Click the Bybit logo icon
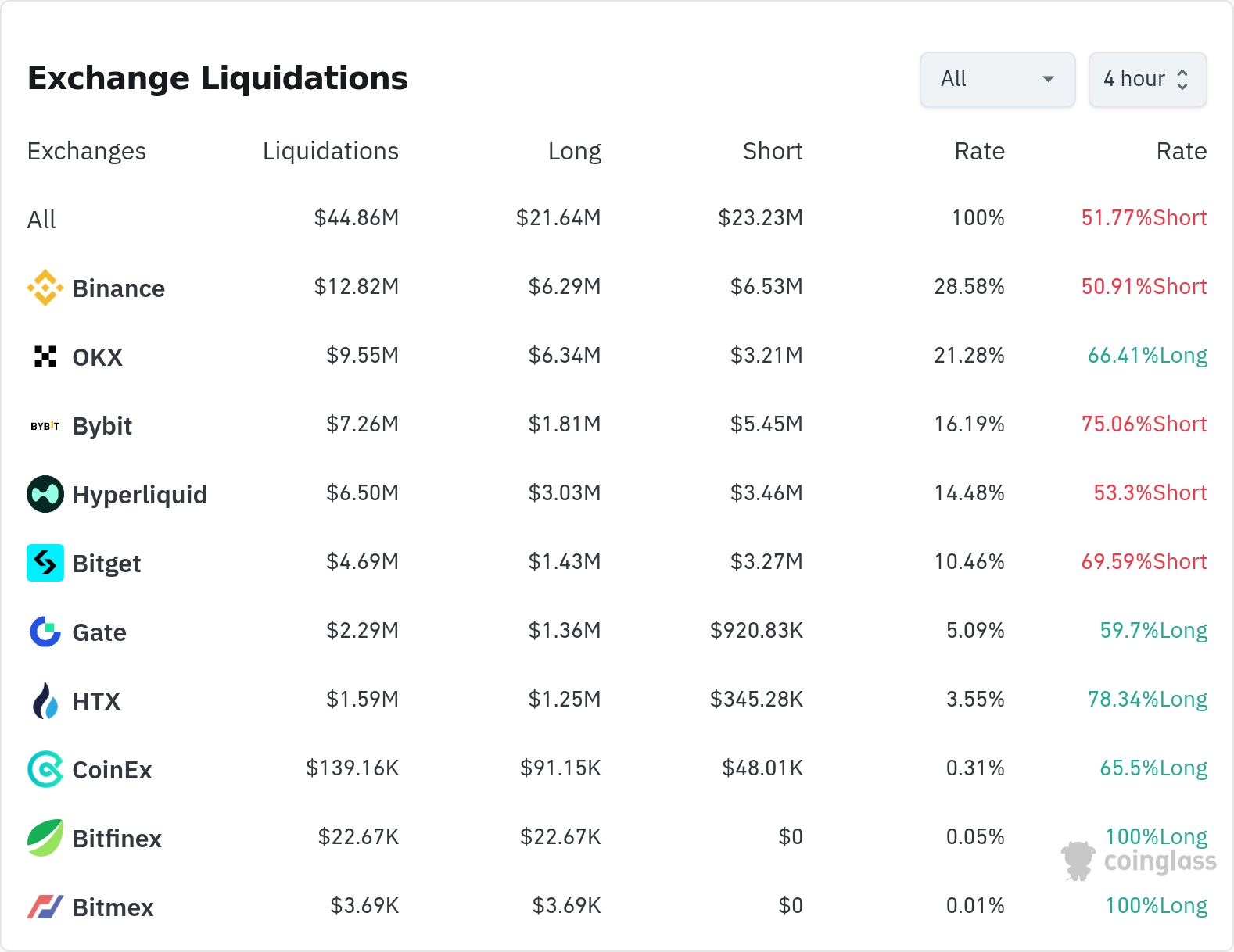This screenshot has height=952, width=1234. 45,426
